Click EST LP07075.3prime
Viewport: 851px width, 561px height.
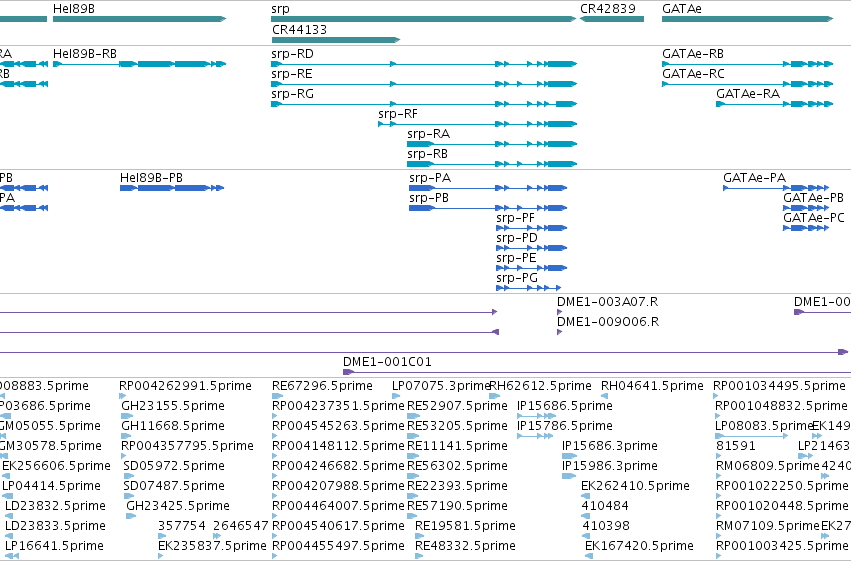pos(441,386)
